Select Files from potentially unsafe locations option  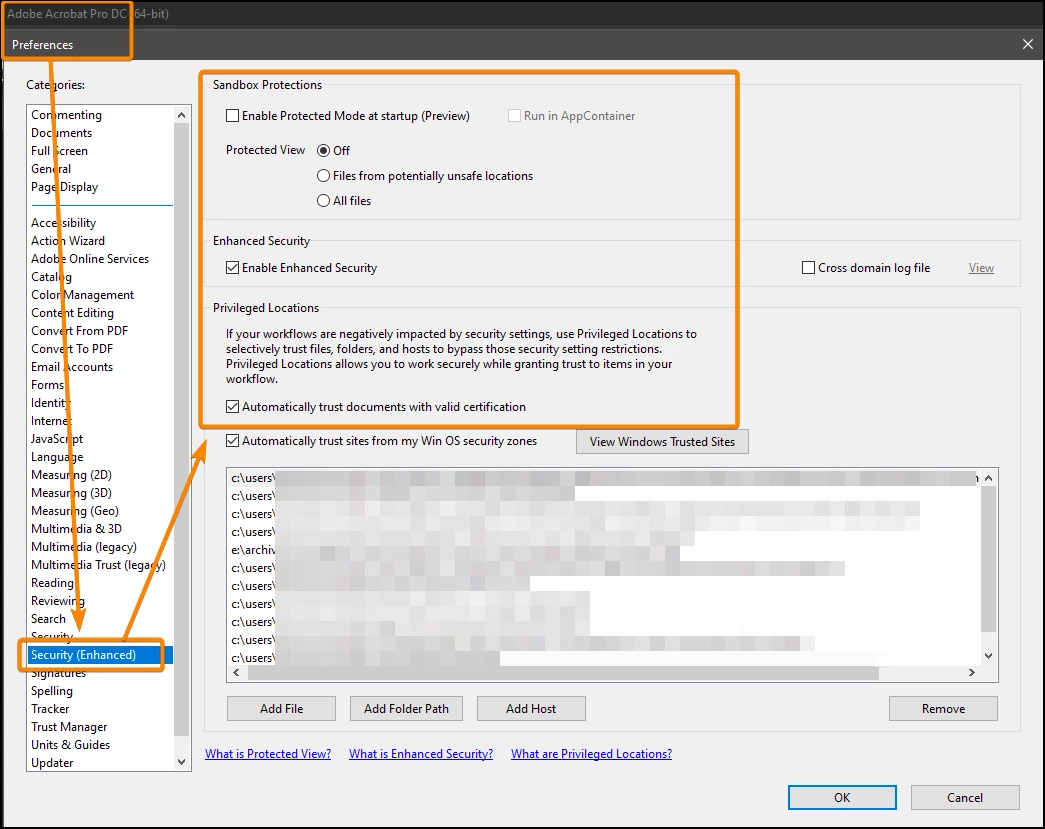[323, 176]
